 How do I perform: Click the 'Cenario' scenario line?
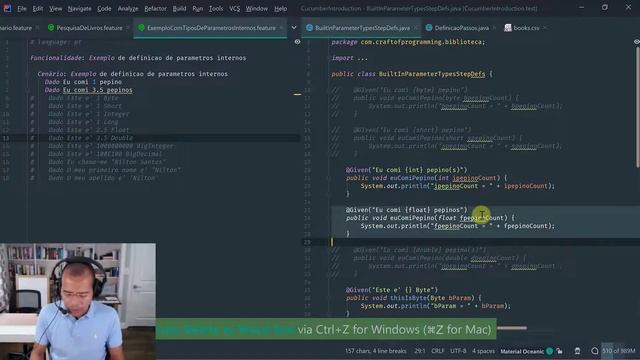[133, 74]
